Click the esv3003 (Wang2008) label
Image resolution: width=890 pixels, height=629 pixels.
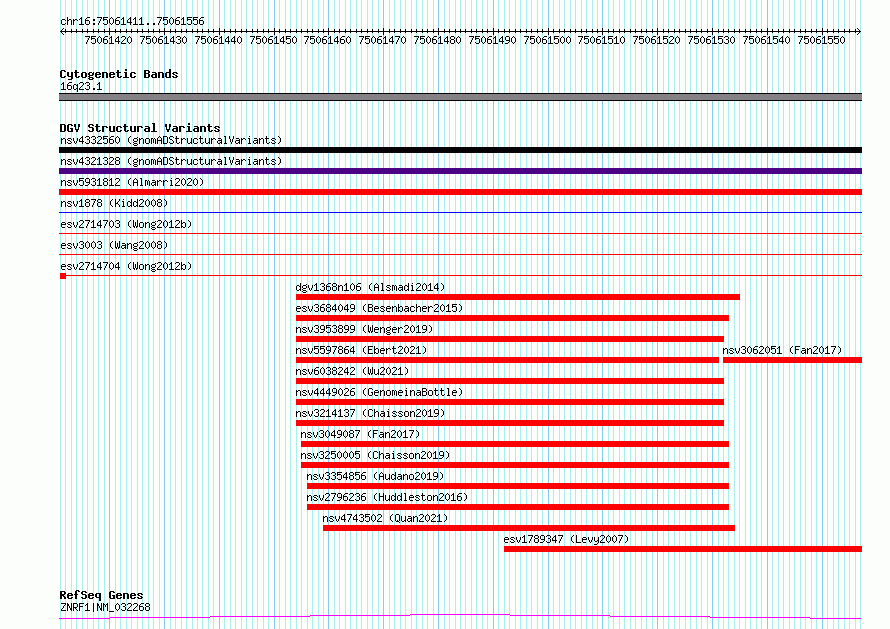click(114, 245)
